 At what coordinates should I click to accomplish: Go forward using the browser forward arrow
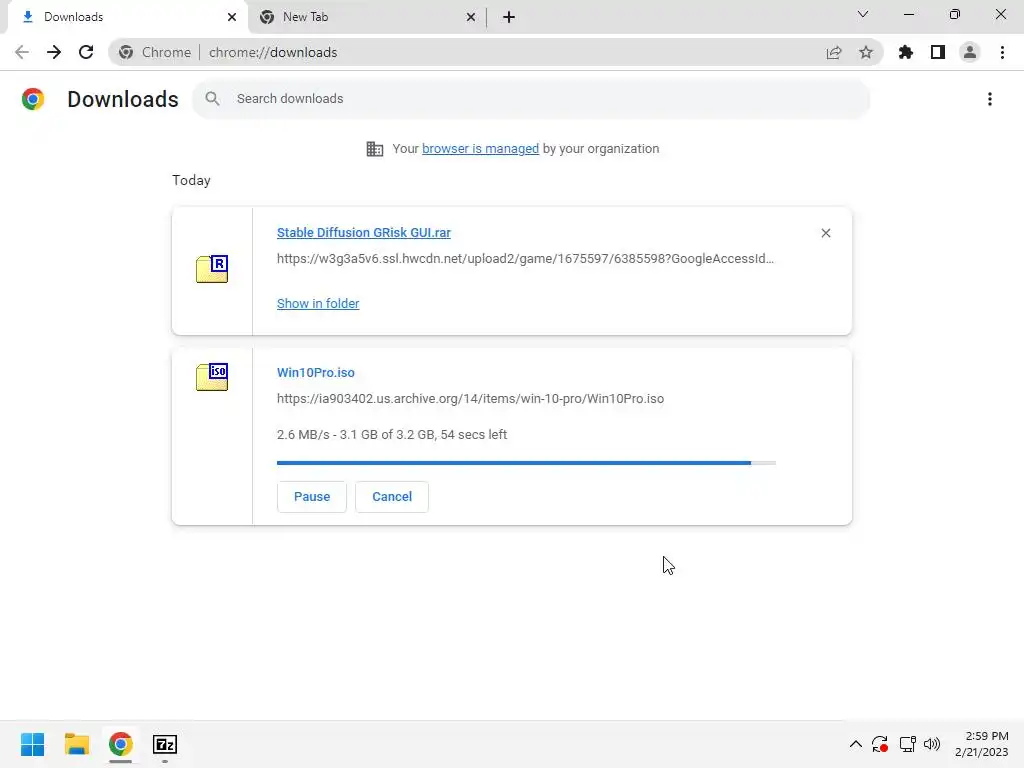[x=54, y=52]
